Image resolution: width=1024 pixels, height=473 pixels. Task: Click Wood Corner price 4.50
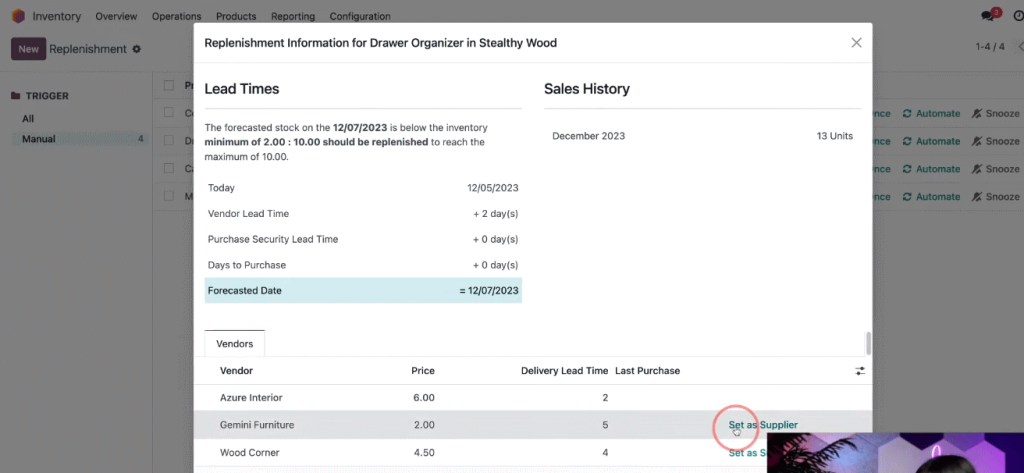[424, 453]
